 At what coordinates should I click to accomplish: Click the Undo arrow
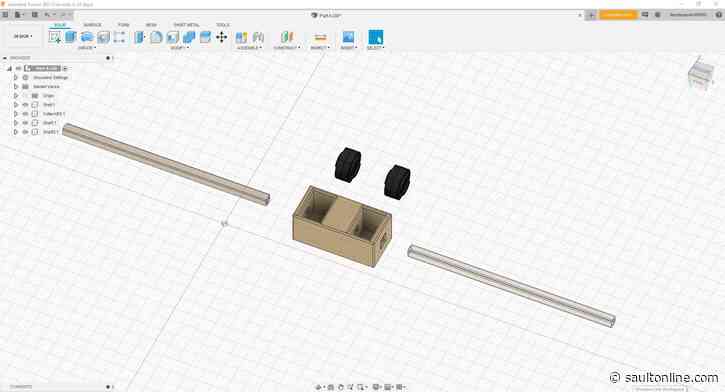(x=47, y=15)
